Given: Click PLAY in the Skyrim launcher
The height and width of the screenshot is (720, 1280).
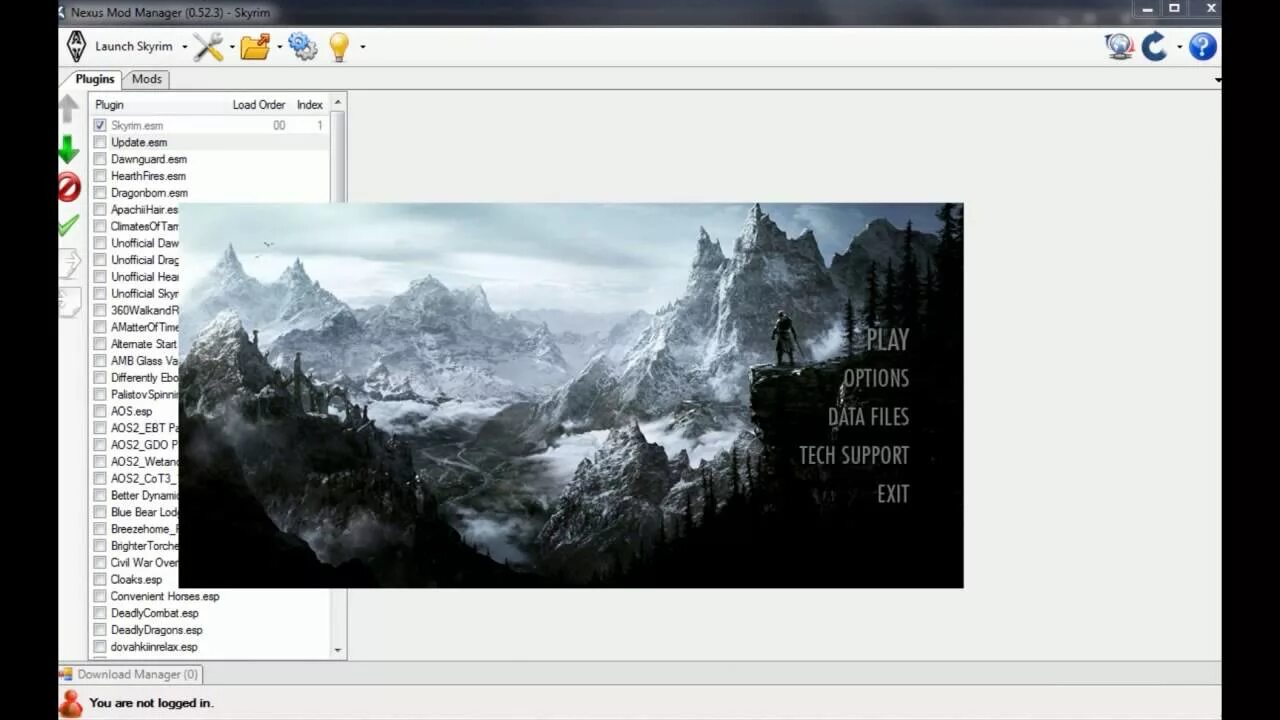Looking at the screenshot, I should [887, 340].
